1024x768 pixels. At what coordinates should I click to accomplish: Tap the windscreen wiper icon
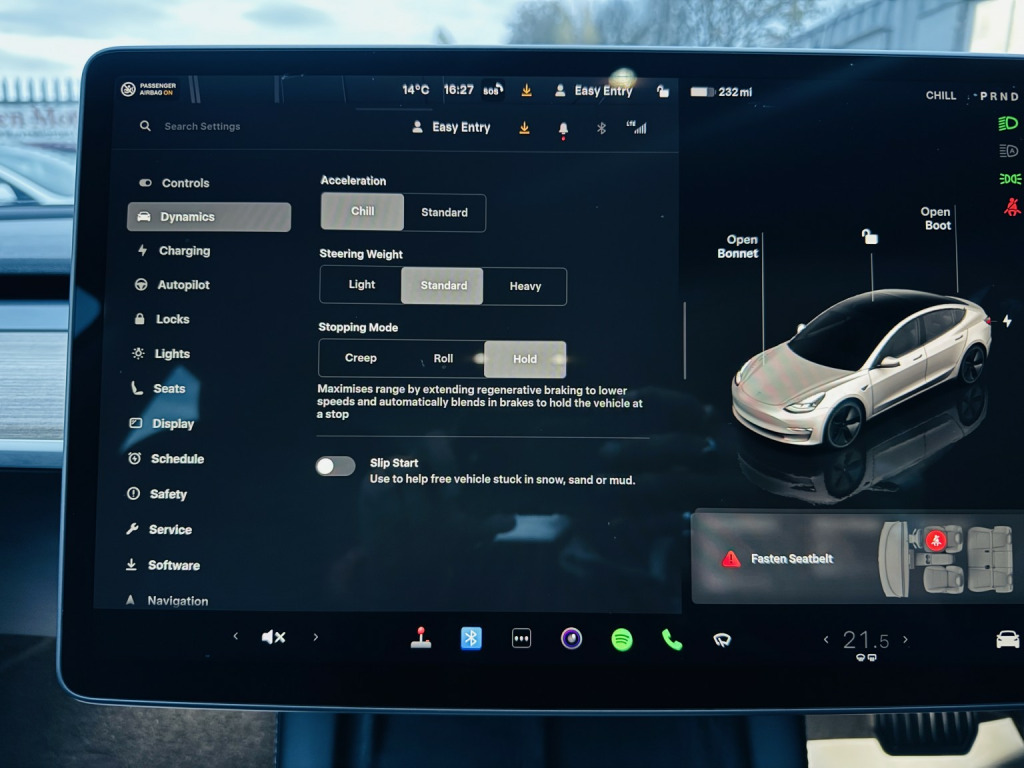(x=722, y=640)
